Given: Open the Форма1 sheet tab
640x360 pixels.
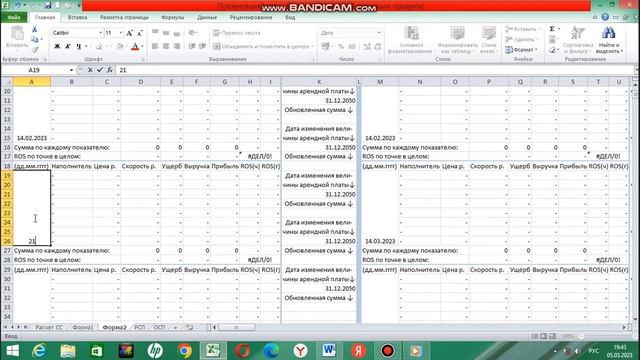Looking at the screenshot, I should [x=83, y=327].
